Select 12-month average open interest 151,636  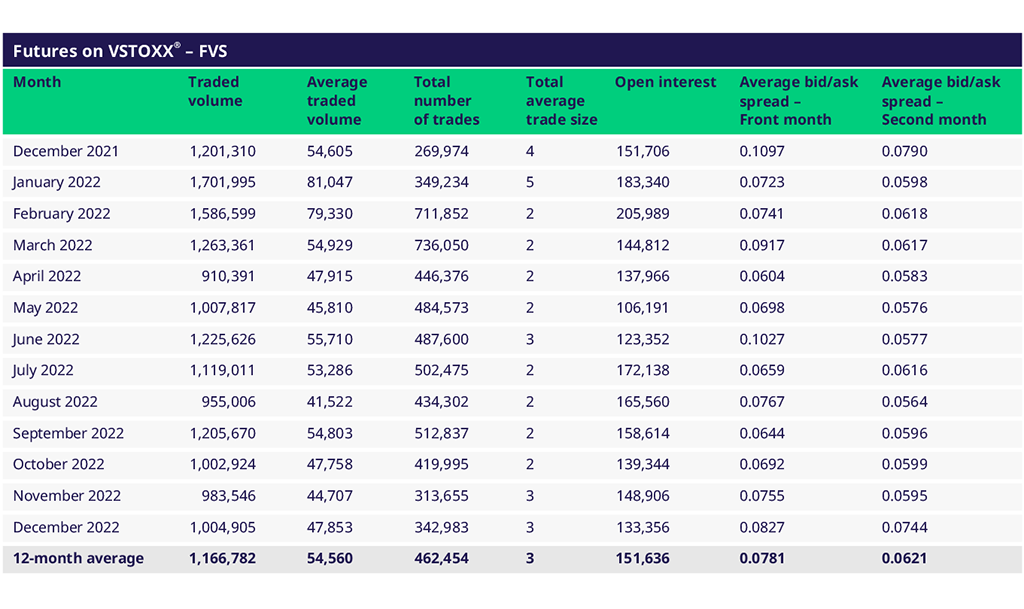(x=642, y=558)
